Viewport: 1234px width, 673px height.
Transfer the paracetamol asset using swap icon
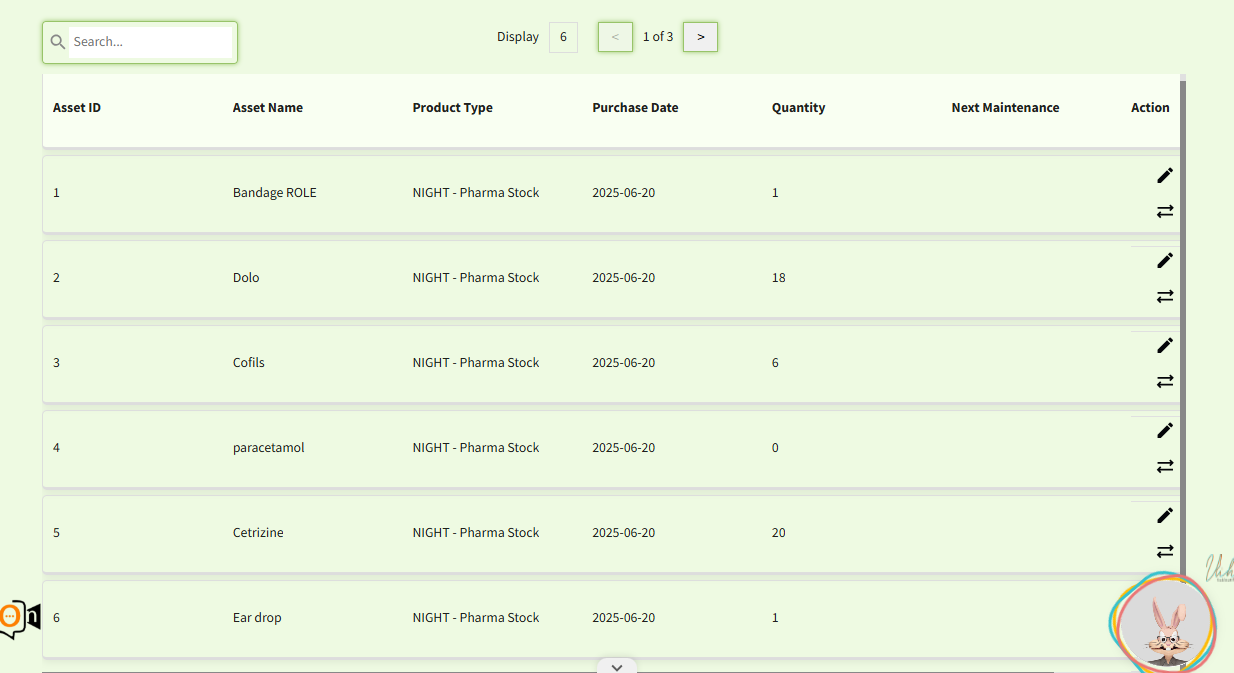pos(1165,466)
